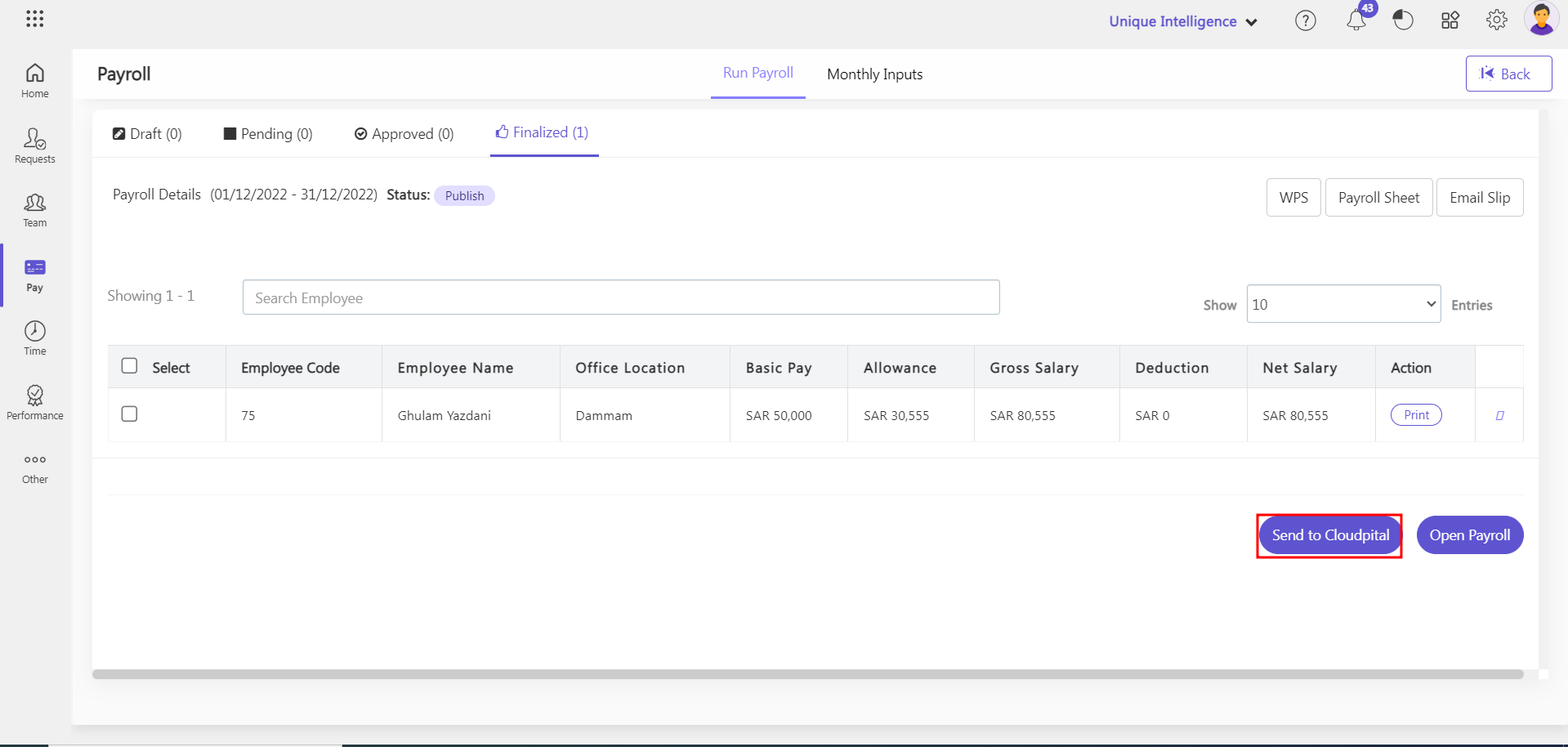Print payslip for Ghulam Yazdani
Viewport: 1568px width, 747px height.
1416,415
